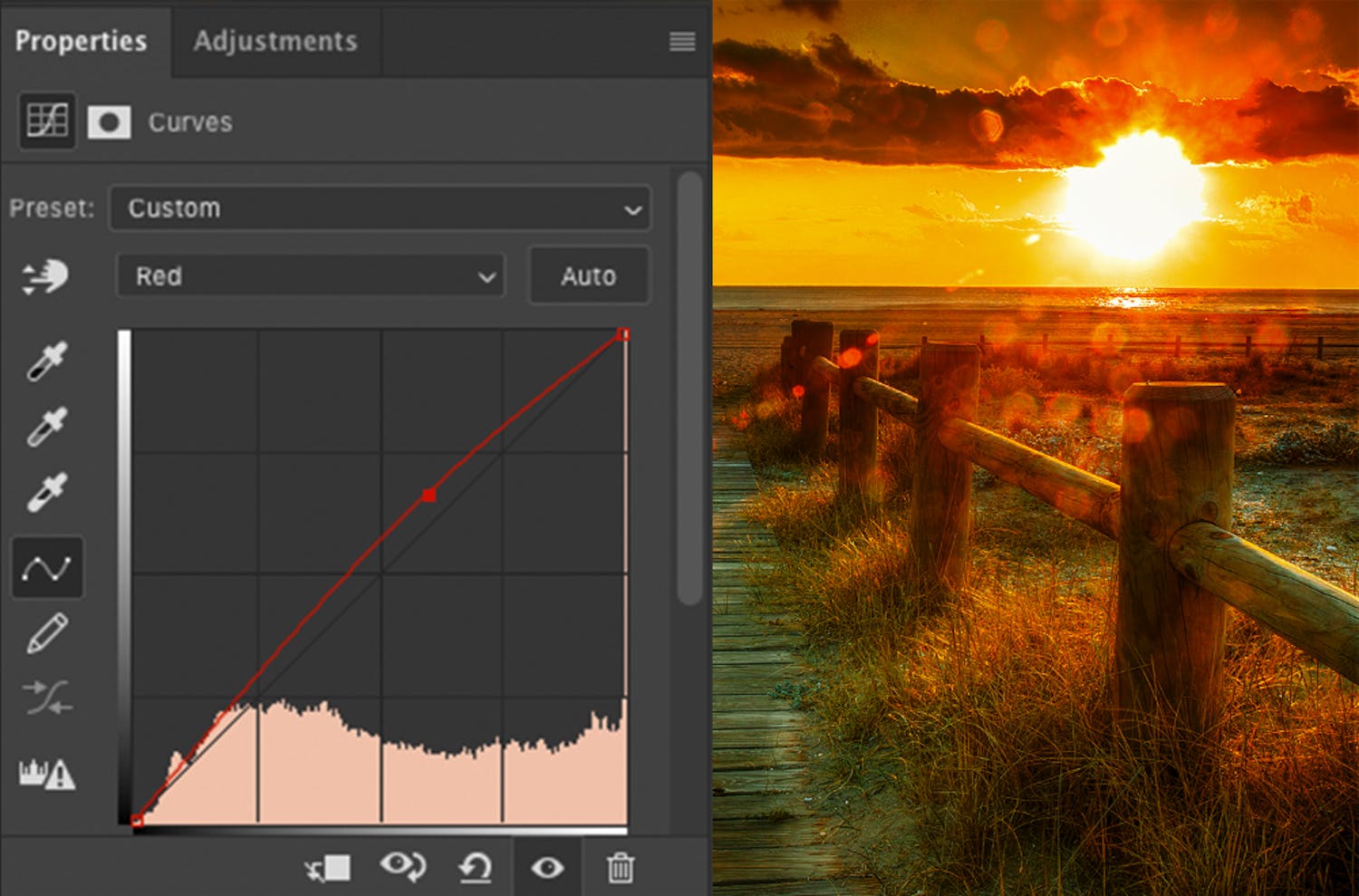Reset the Curves adjustment to defaults

point(475,866)
